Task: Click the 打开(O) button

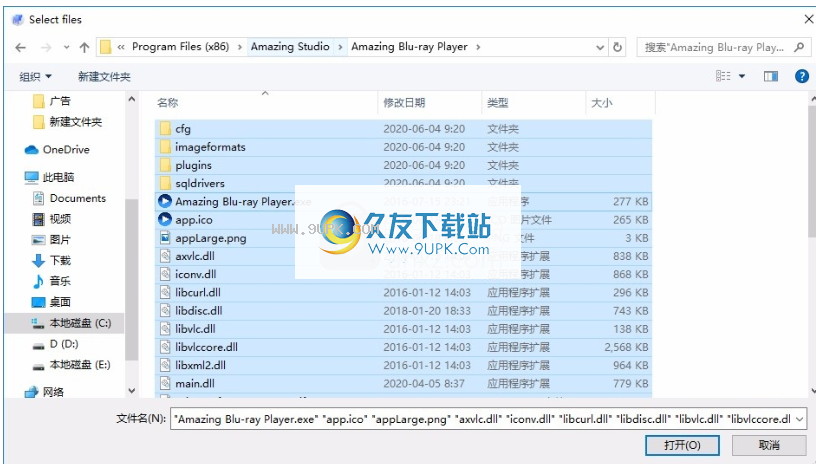Action: click(682, 445)
